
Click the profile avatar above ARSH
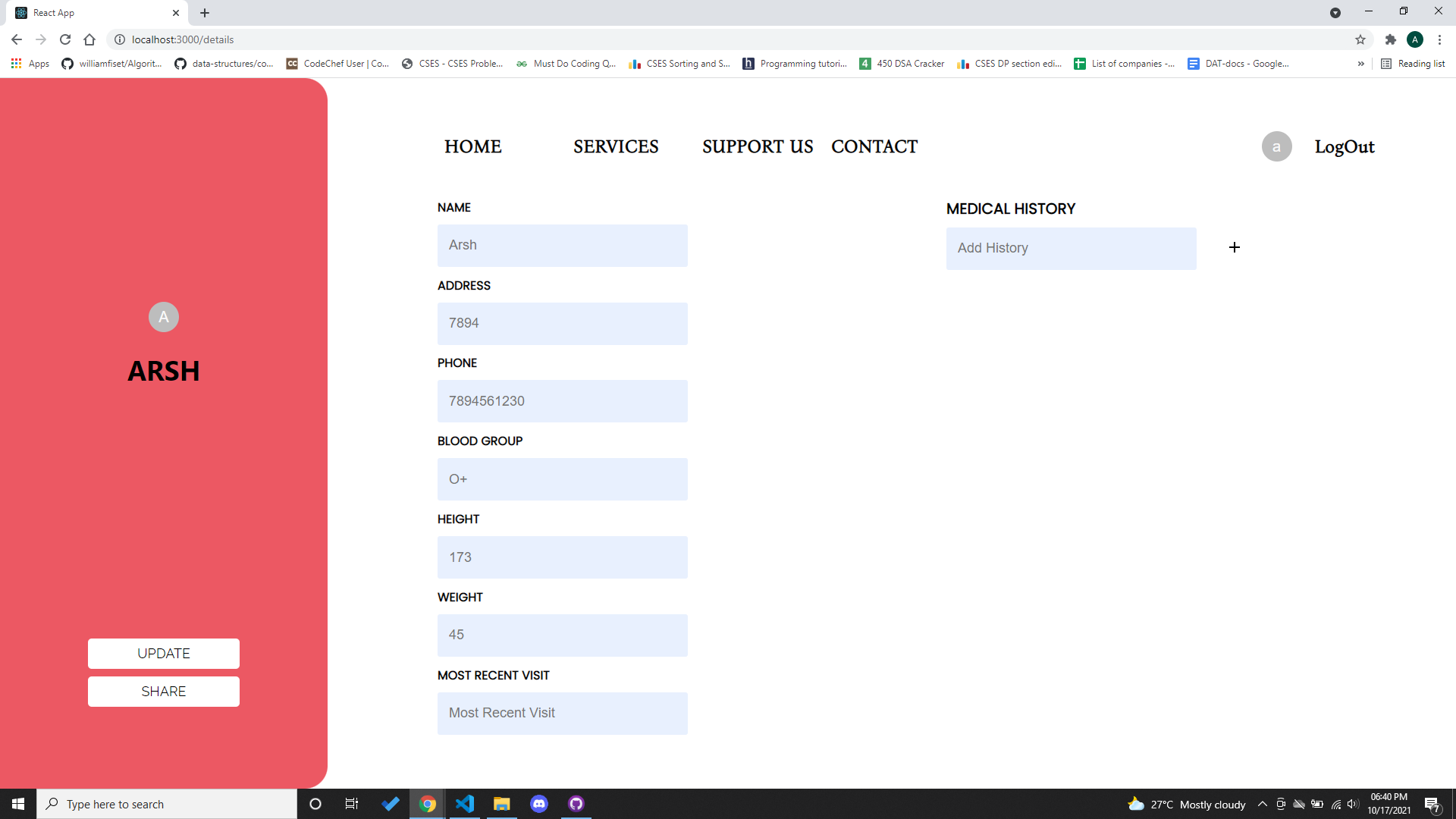164,317
